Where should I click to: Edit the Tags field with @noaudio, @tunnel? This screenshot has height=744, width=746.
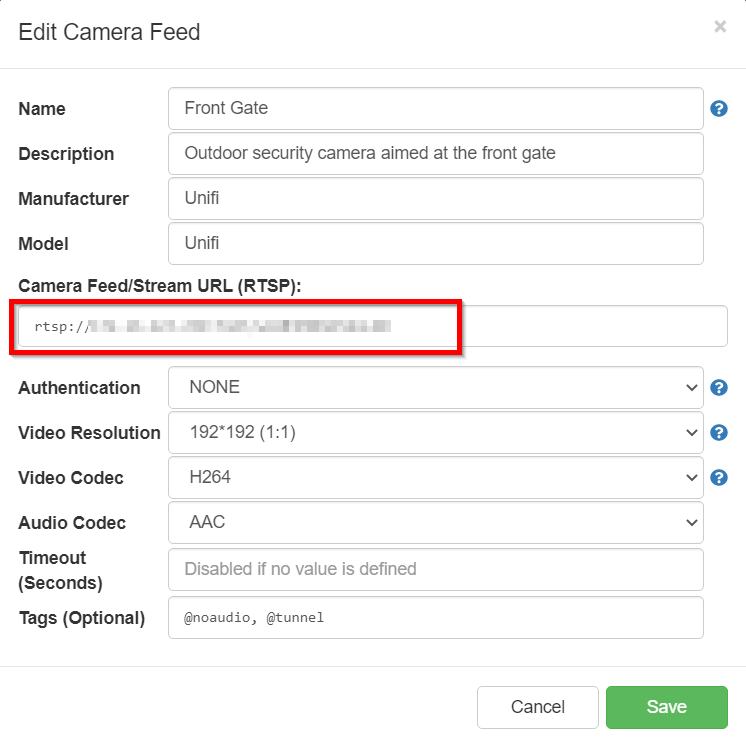[x=435, y=618]
